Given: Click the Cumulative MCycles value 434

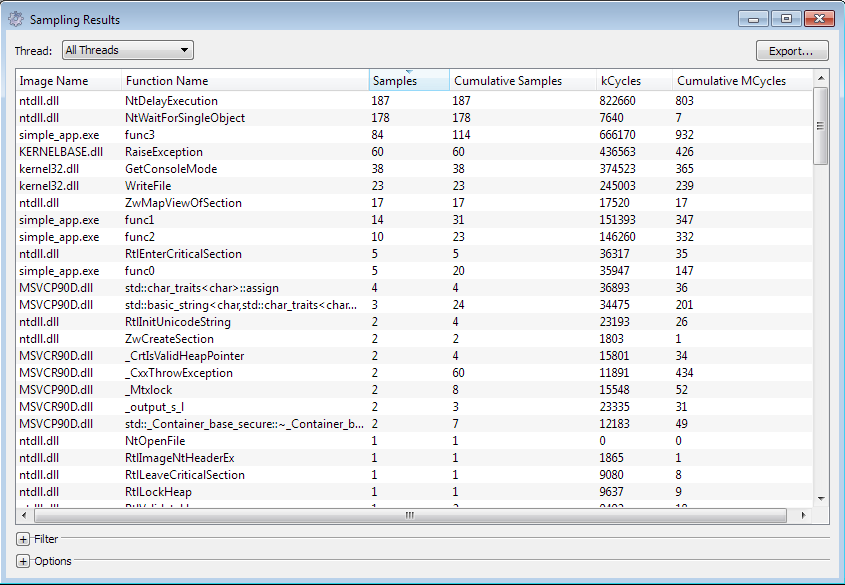Looking at the screenshot, I should (684, 373).
